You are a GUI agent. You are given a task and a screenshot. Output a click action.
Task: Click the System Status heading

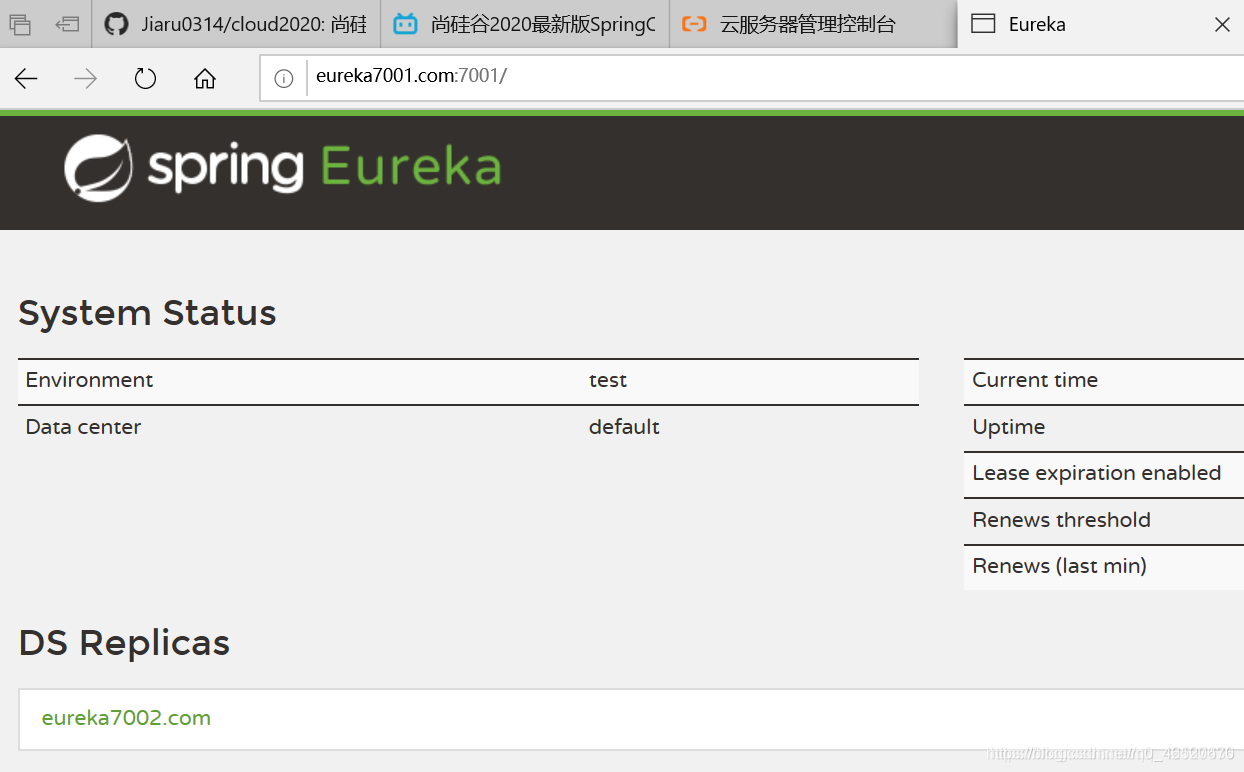[147, 313]
